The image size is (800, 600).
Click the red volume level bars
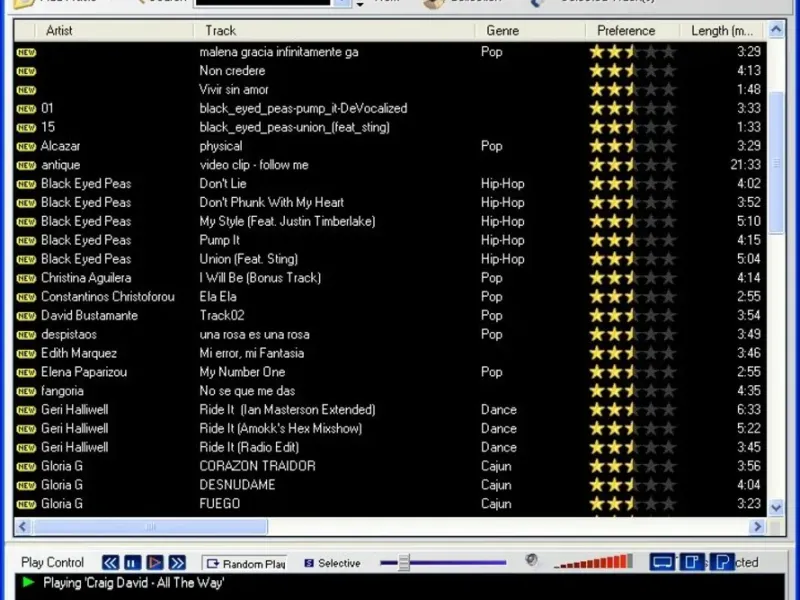click(x=593, y=562)
